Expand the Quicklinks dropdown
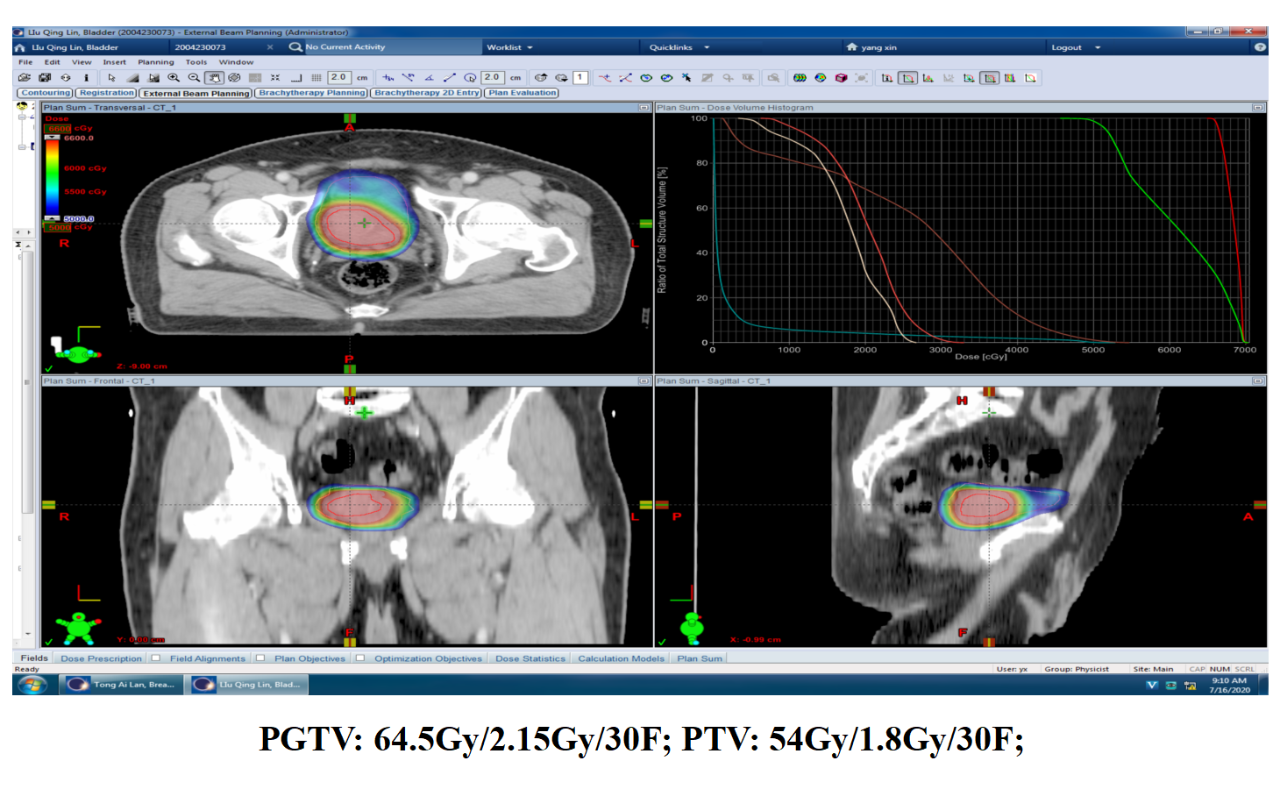Image resolution: width=1280 pixels, height=789 pixels. 680,47
